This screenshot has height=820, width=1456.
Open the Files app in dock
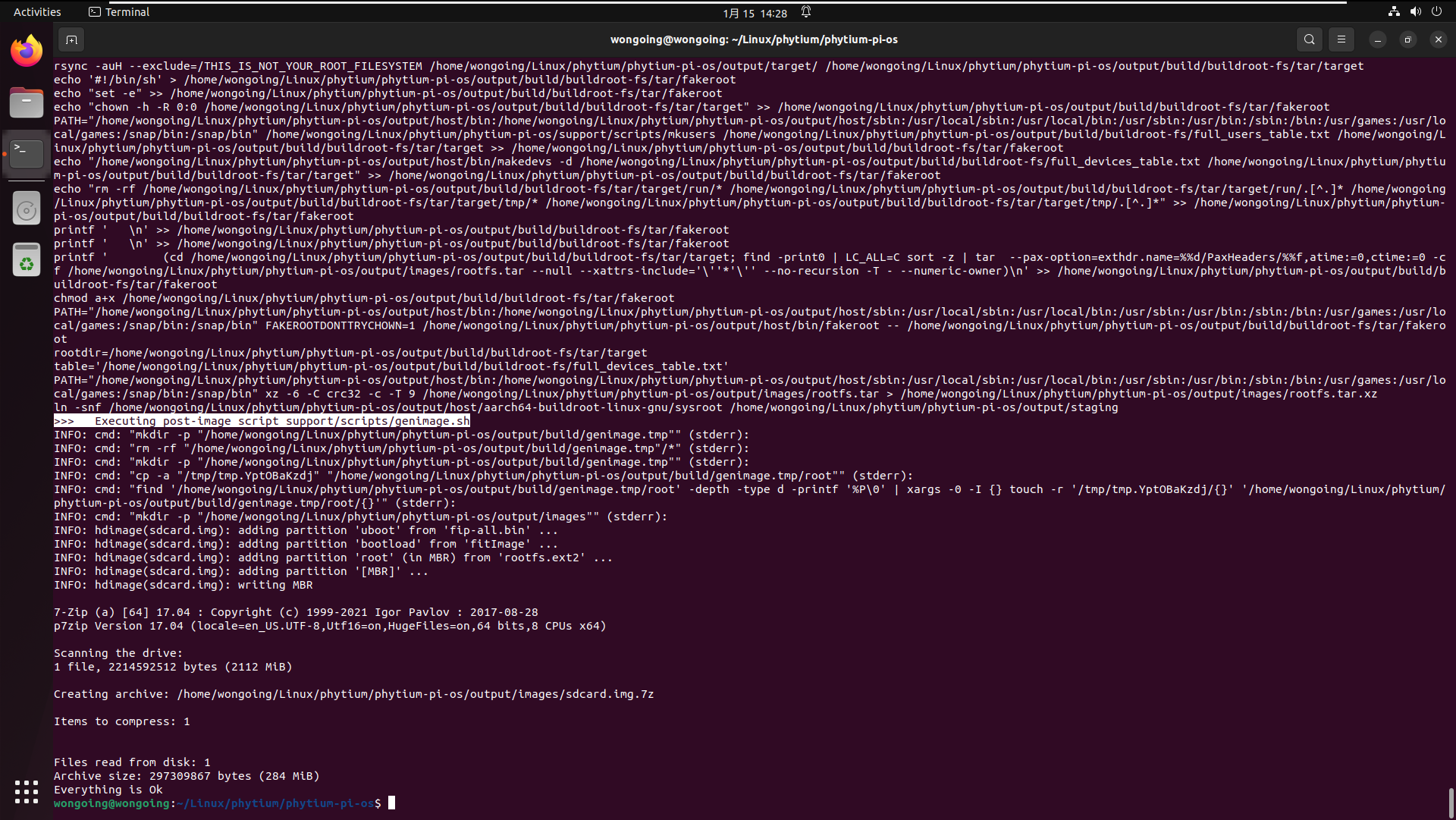click(27, 102)
